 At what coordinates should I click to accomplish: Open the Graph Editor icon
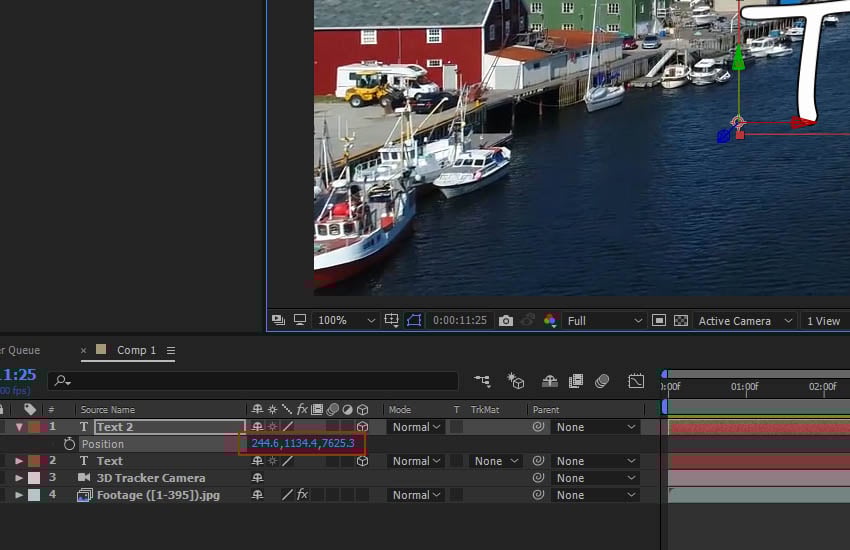click(636, 381)
